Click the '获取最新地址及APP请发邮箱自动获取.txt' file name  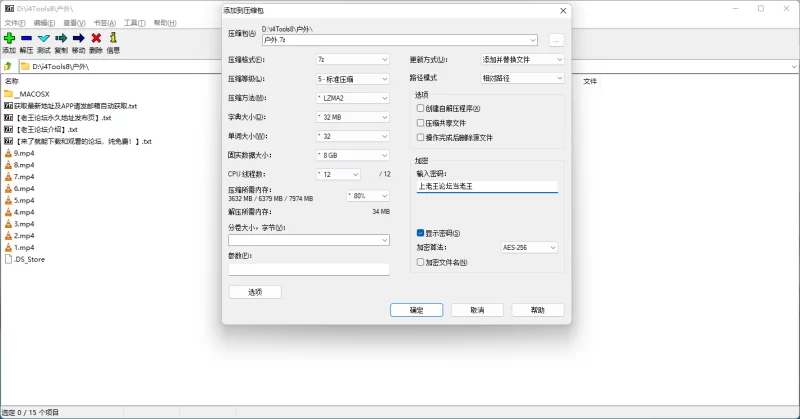[x=76, y=106]
